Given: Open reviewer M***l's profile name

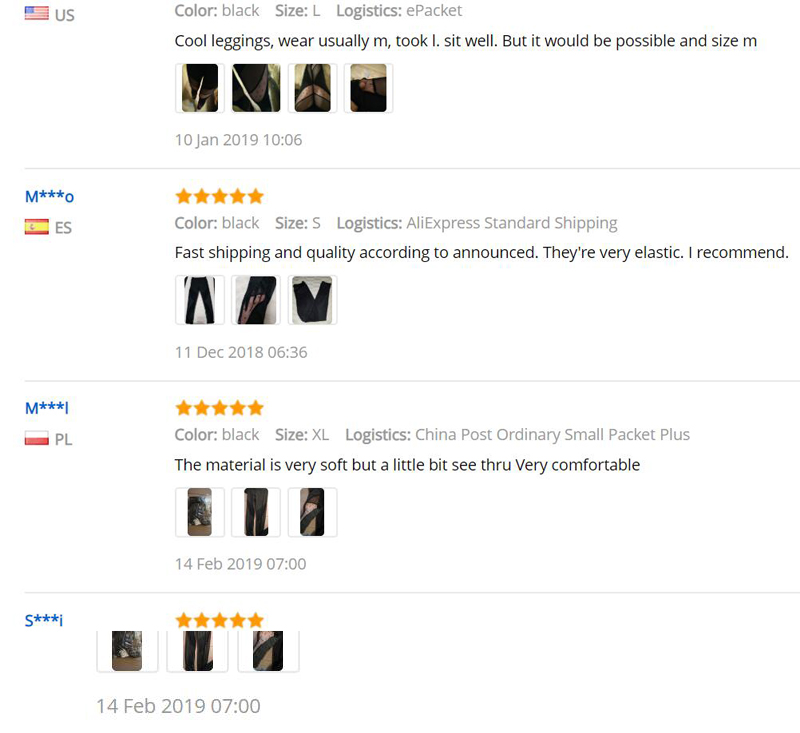Looking at the screenshot, I should (x=47, y=408).
